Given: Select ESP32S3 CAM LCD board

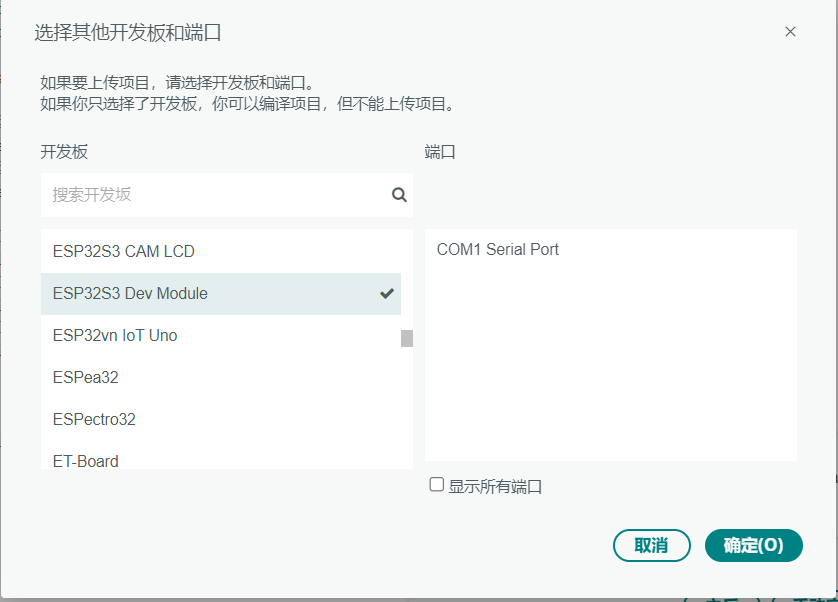Looking at the screenshot, I should click(x=221, y=251).
